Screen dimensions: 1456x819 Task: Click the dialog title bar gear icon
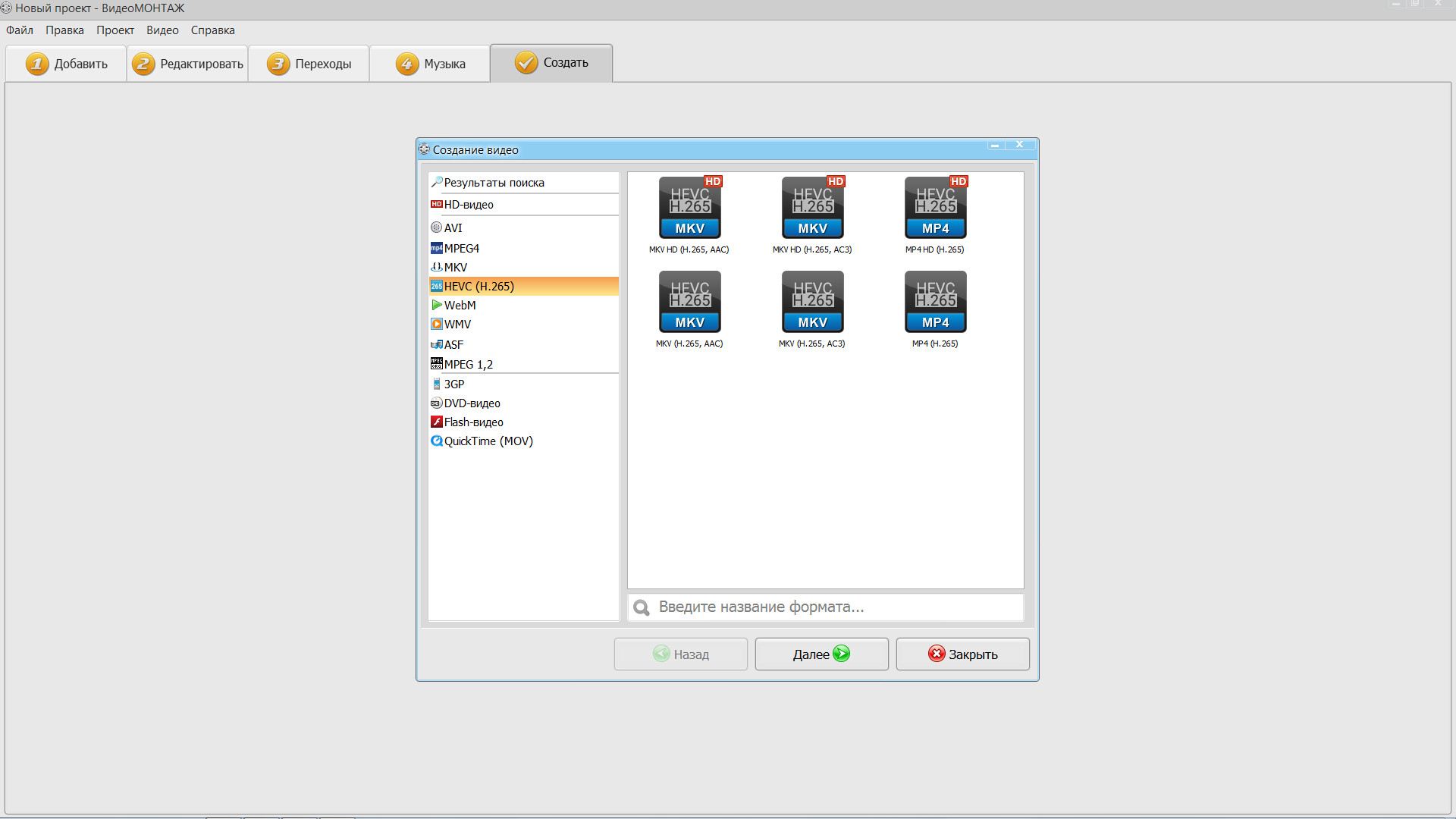pyautogui.click(x=425, y=149)
